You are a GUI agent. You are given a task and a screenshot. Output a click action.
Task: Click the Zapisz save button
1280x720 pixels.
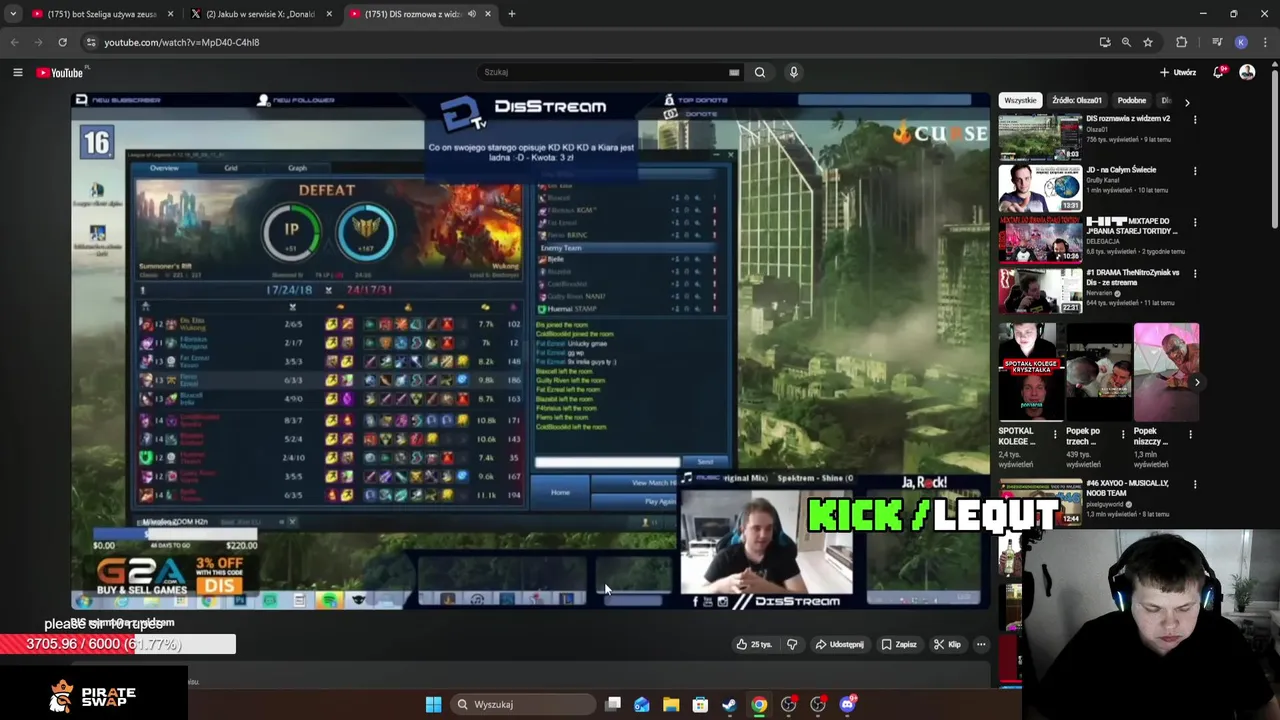pyautogui.click(x=899, y=644)
